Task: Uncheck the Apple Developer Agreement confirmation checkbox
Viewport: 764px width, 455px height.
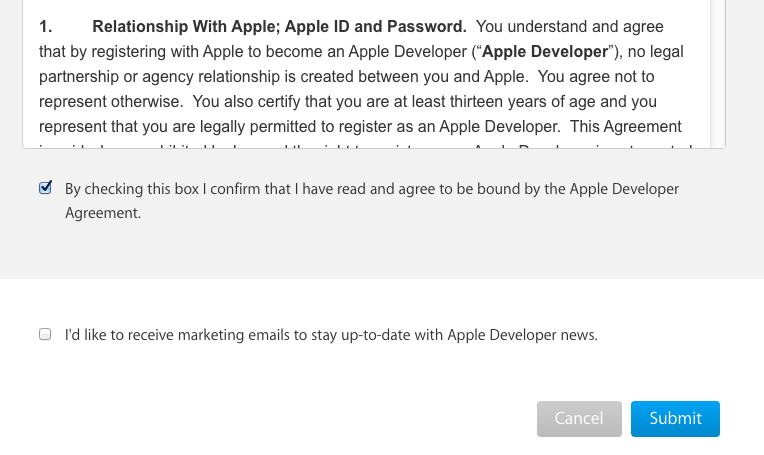Action: (45, 188)
